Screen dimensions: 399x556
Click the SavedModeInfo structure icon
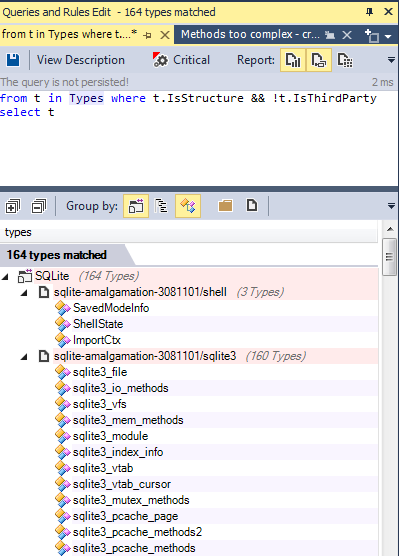click(63, 308)
